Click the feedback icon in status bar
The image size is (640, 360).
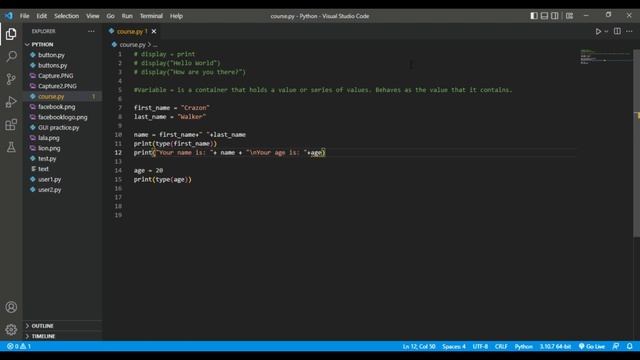coord(616,347)
